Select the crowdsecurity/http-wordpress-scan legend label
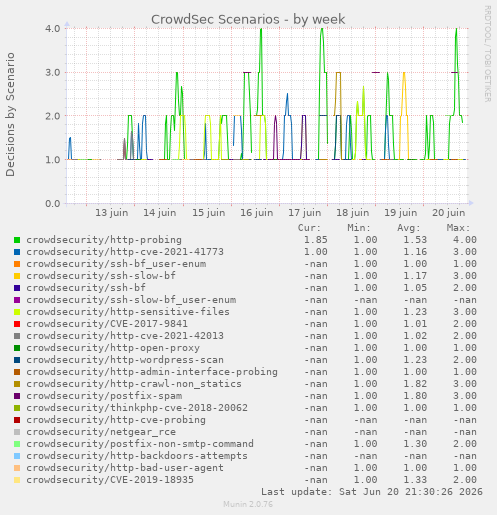This screenshot has height=515, width=497. point(125,360)
